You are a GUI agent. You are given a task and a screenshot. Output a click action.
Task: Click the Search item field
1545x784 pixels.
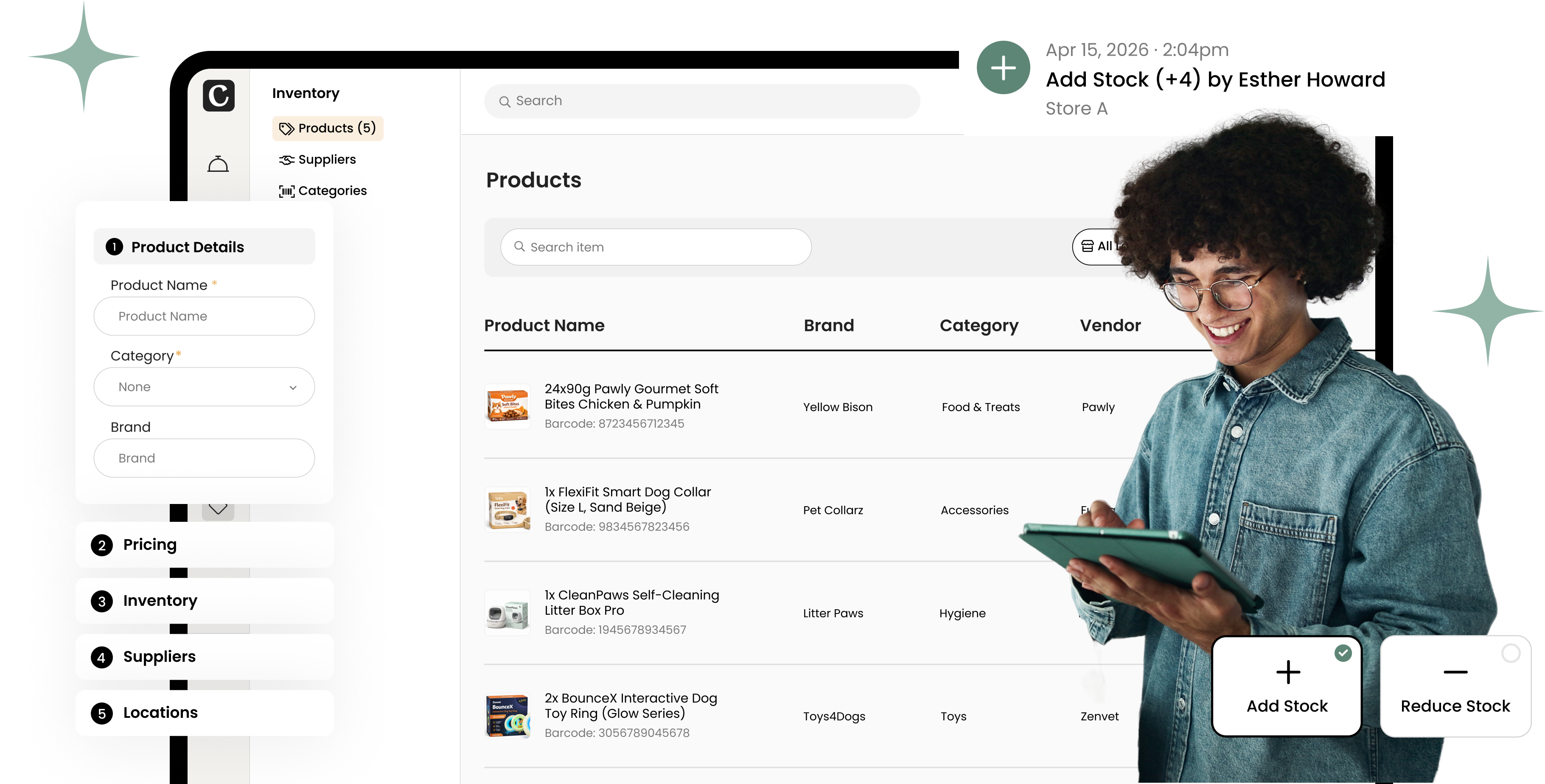[656, 246]
